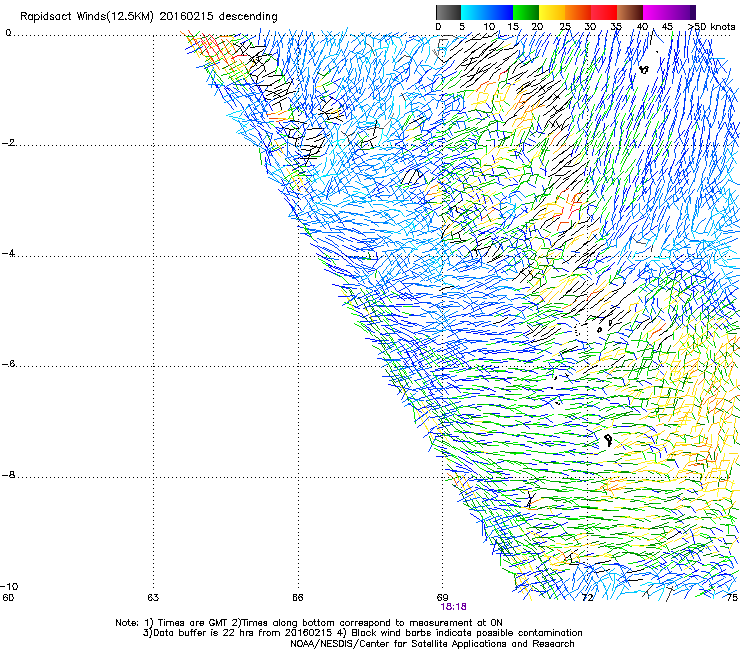
Task: Pick the red 30-35 knots legend color
Action: click(604, 12)
